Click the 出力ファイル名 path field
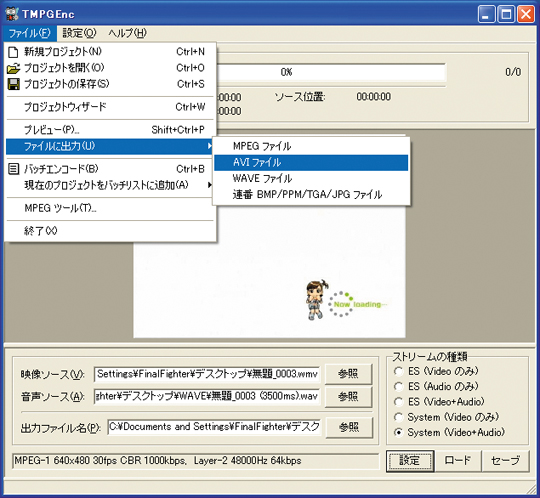 (214, 427)
